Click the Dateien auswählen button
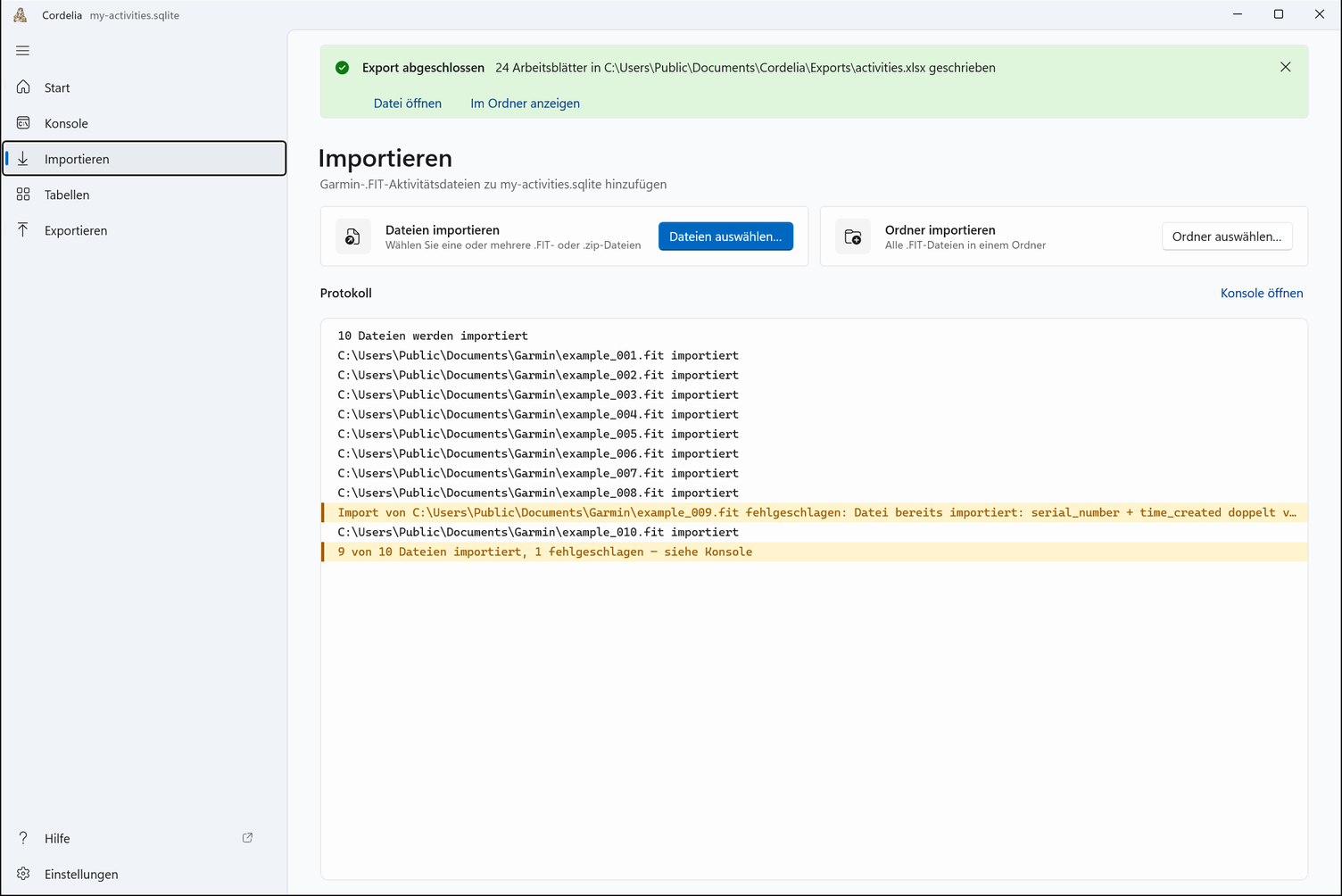The image size is (1342, 896). [x=725, y=236]
